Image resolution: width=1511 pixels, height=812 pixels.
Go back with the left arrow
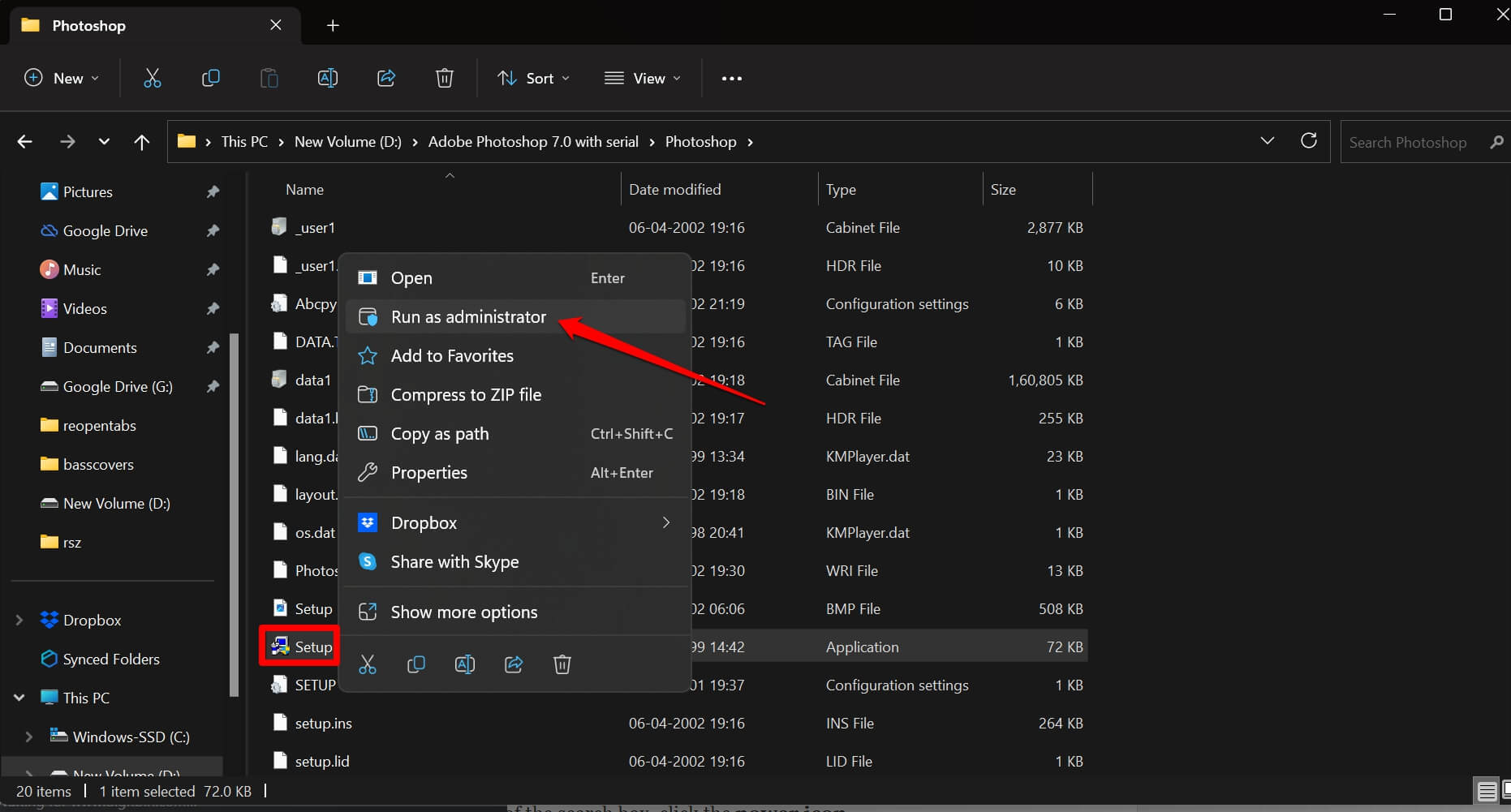click(25, 142)
